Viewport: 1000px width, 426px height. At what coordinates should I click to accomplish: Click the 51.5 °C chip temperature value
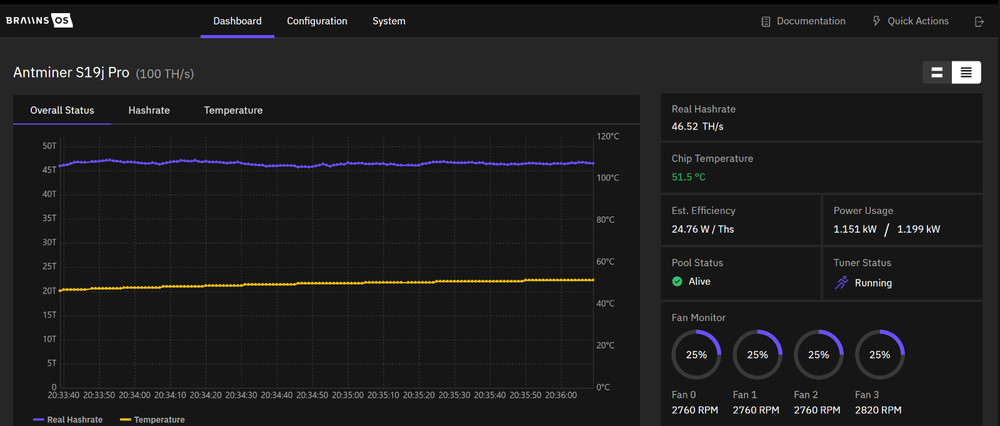[689, 177]
